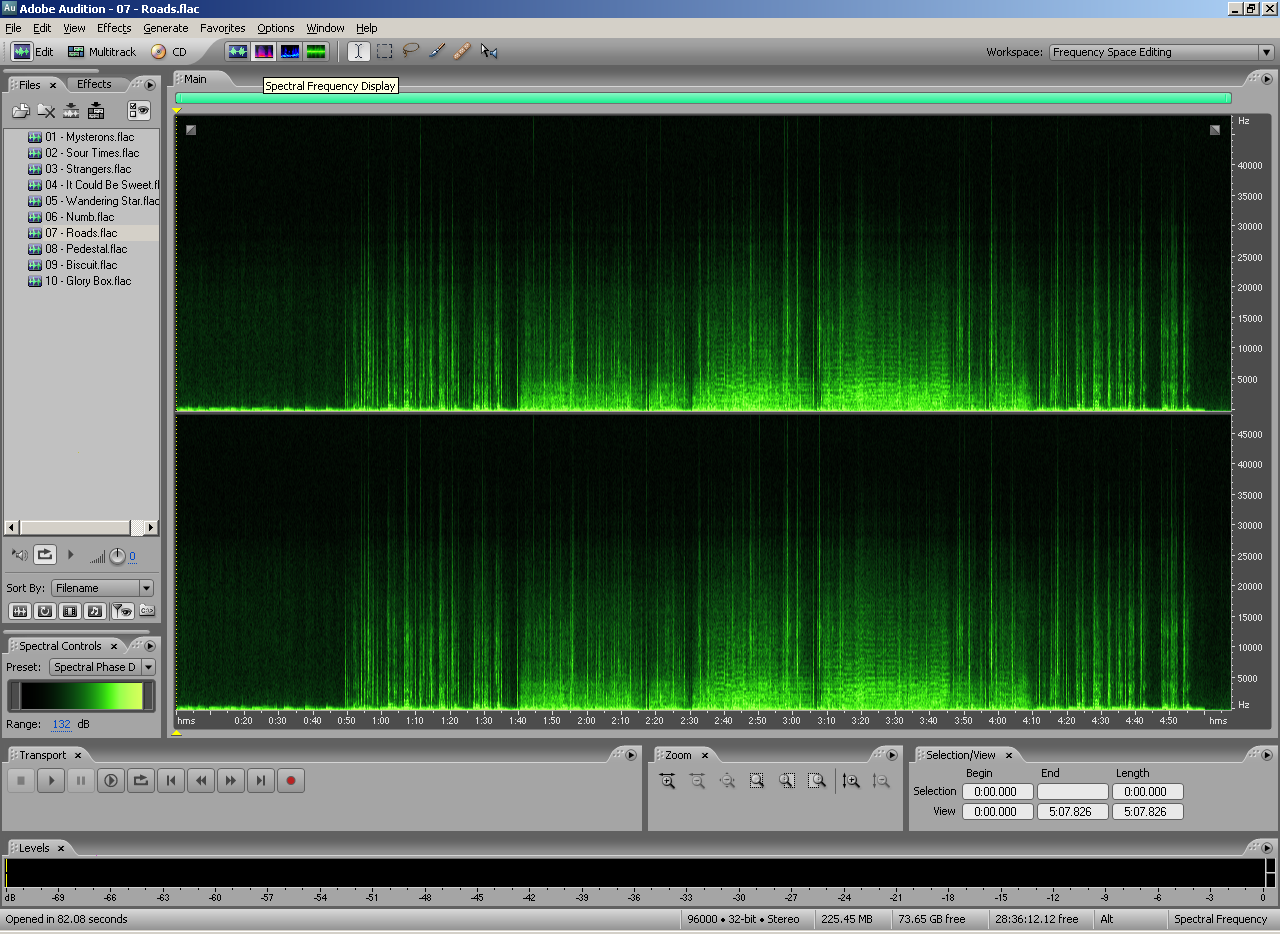Click Play from Cursor to End (circled)

(111, 780)
